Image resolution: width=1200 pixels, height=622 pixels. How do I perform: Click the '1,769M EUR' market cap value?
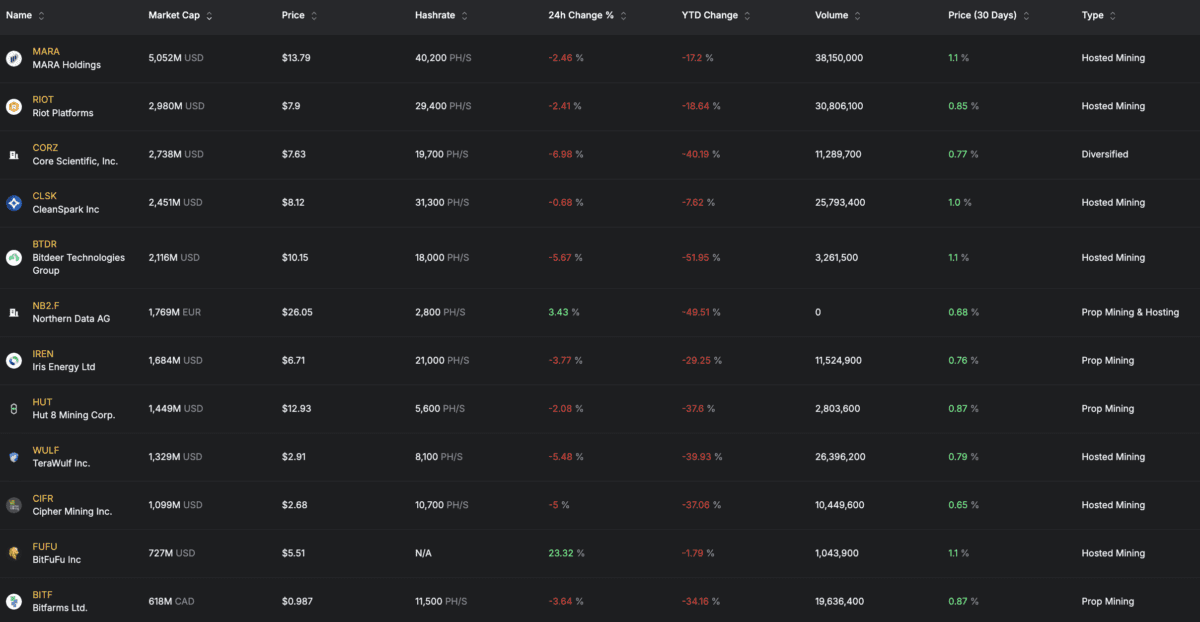(x=175, y=313)
